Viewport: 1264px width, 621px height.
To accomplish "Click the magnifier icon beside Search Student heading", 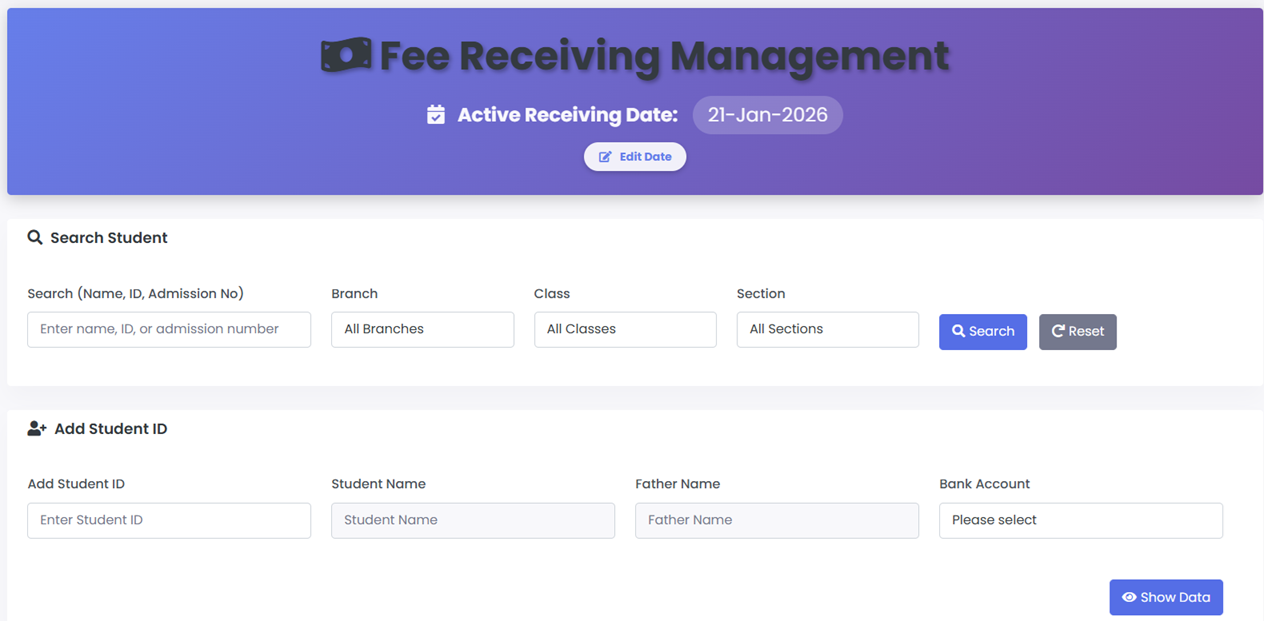I will pos(35,238).
